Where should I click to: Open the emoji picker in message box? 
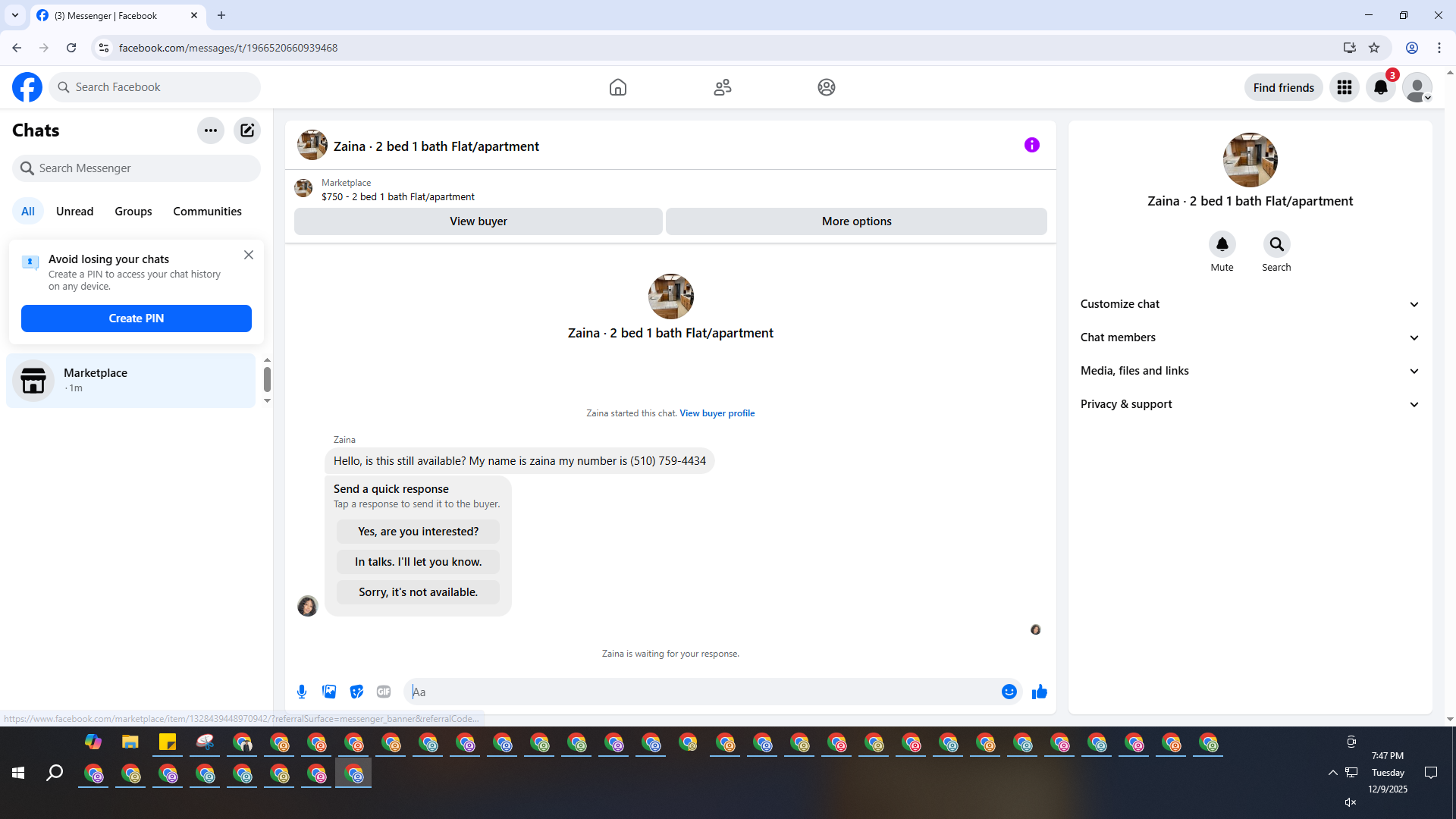1009,692
